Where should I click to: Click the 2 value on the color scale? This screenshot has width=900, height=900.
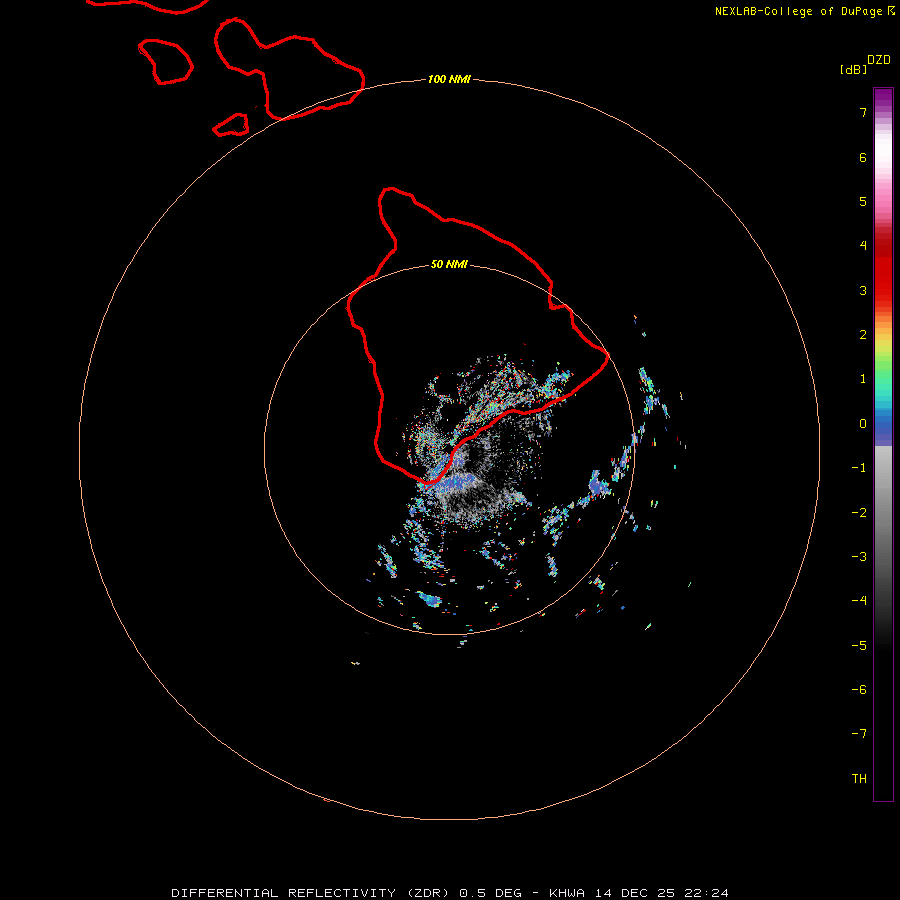(863, 335)
